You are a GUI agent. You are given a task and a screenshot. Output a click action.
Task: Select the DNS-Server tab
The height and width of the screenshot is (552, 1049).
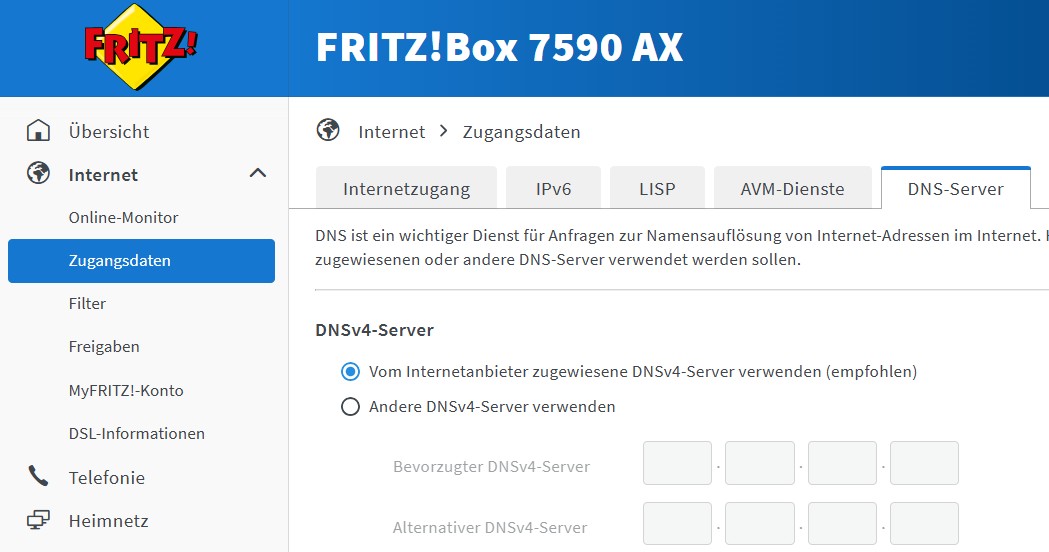coord(955,189)
